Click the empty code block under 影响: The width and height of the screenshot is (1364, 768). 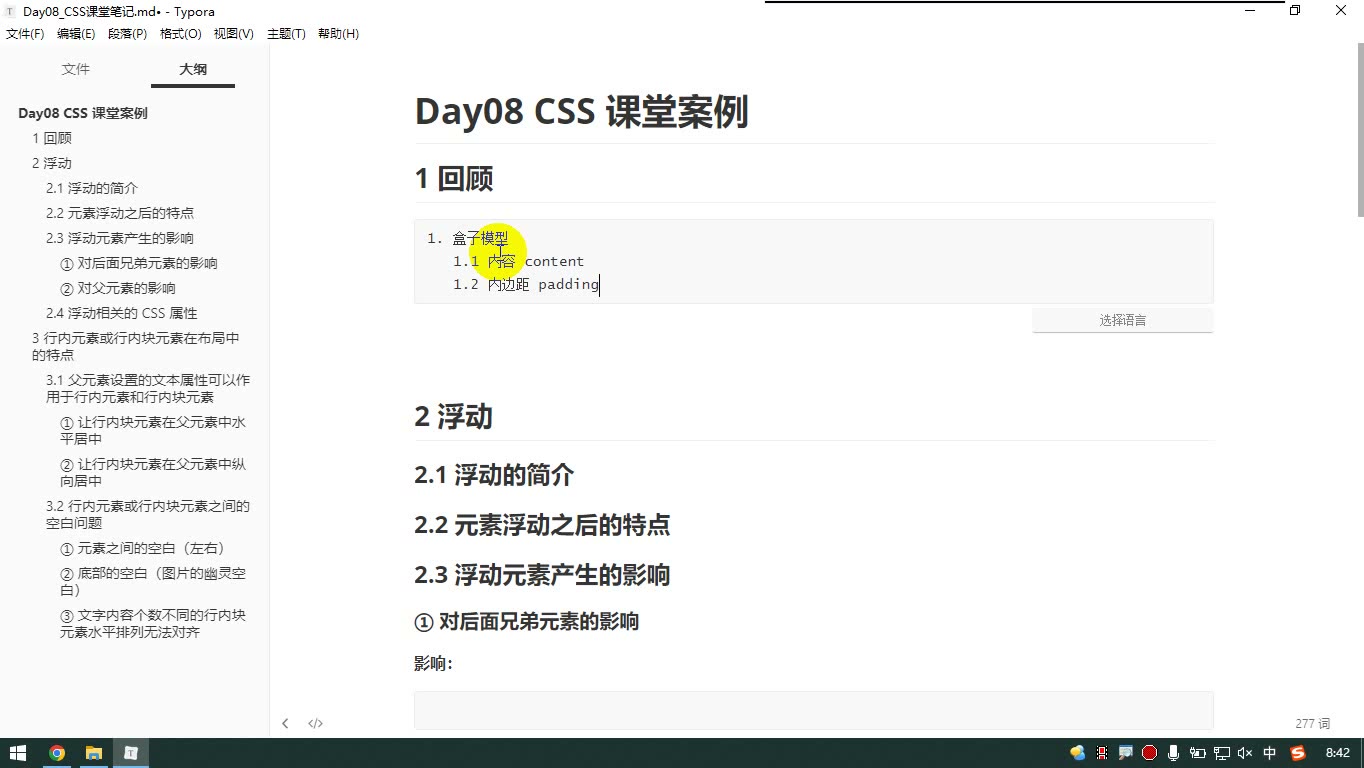(x=814, y=710)
